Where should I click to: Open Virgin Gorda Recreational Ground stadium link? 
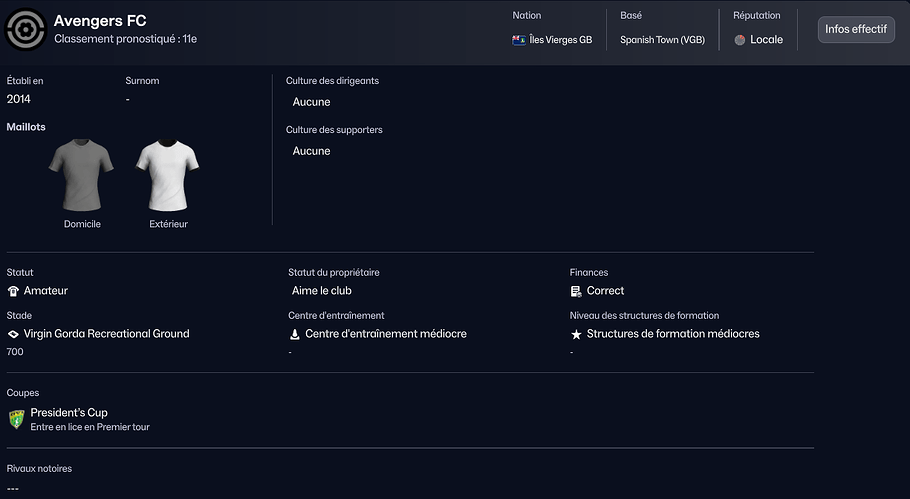(106, 334)
